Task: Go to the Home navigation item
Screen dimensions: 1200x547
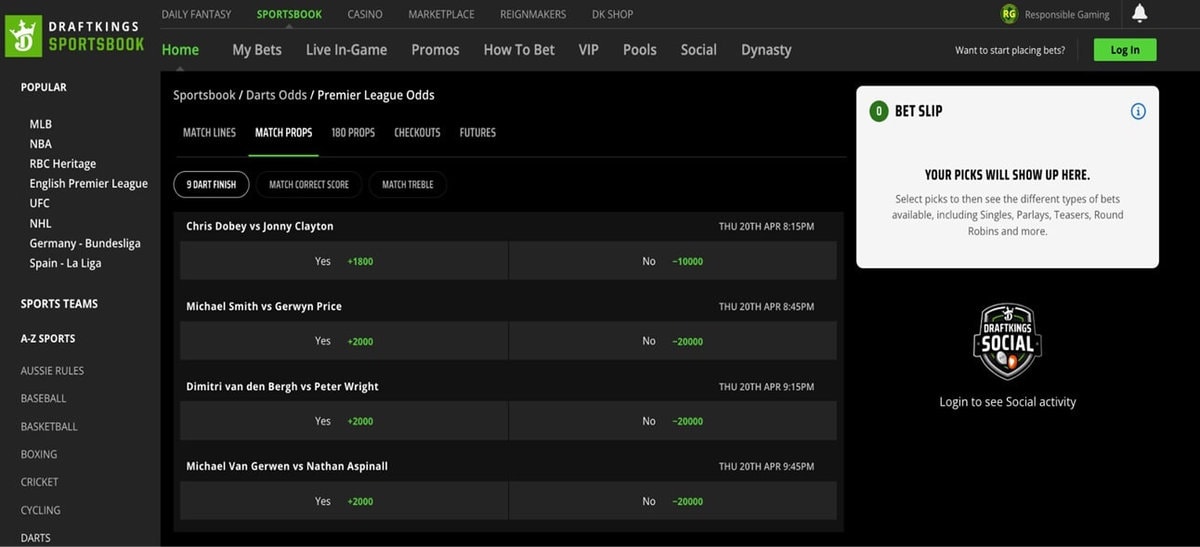Action: [180, 49]
